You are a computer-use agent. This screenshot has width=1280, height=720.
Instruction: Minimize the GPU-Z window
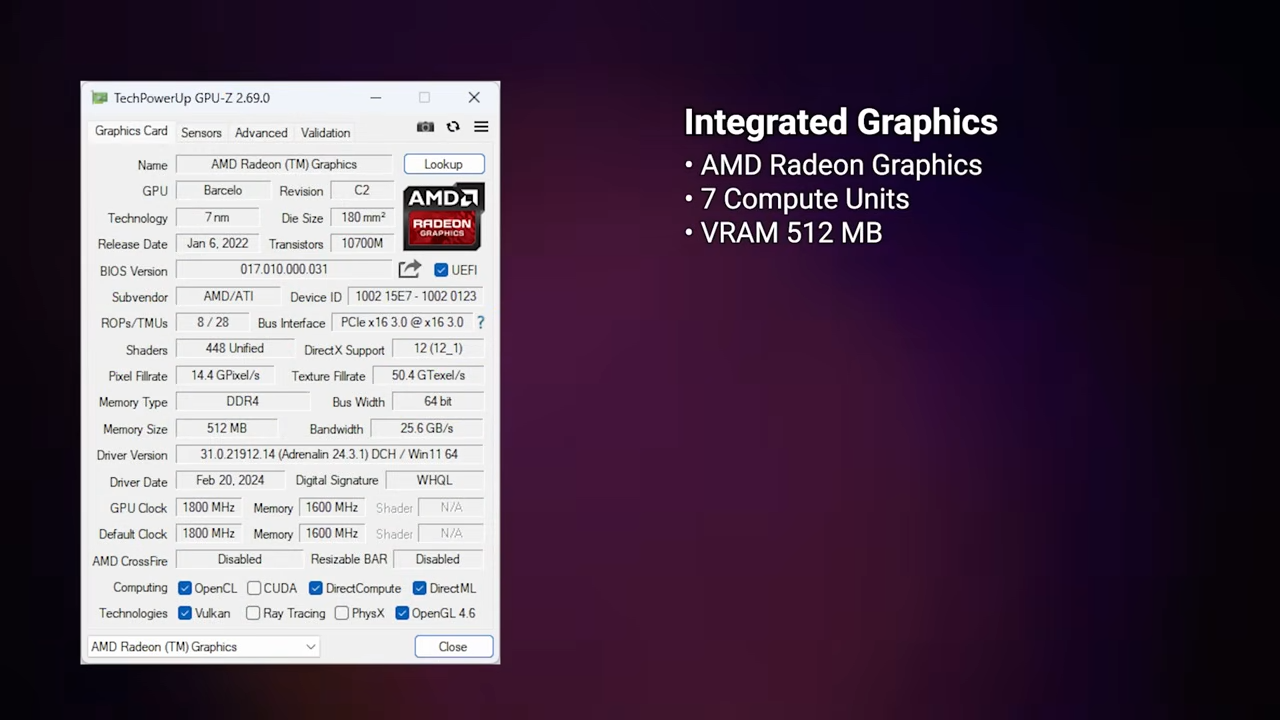375,98
